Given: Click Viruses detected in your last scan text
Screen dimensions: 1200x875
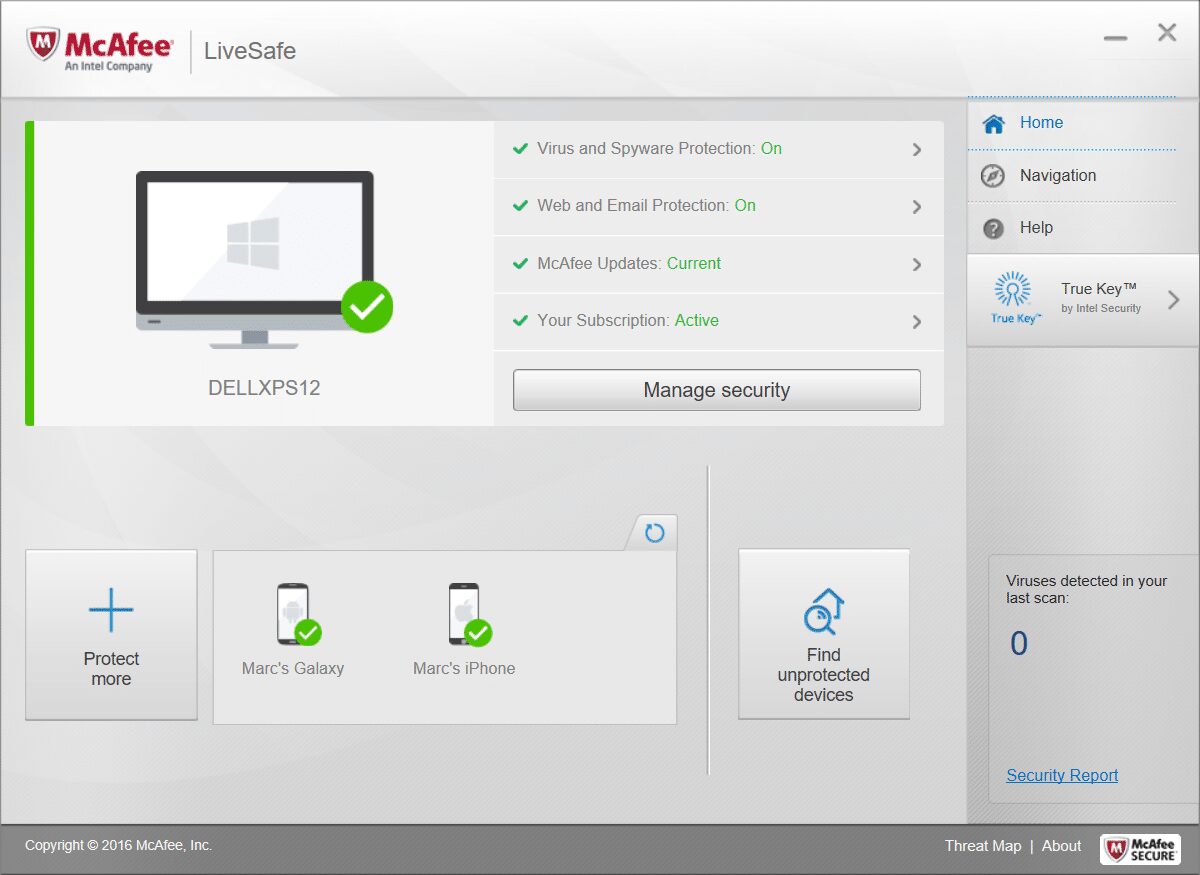Looking at the screenshot, I should 1087,590.
